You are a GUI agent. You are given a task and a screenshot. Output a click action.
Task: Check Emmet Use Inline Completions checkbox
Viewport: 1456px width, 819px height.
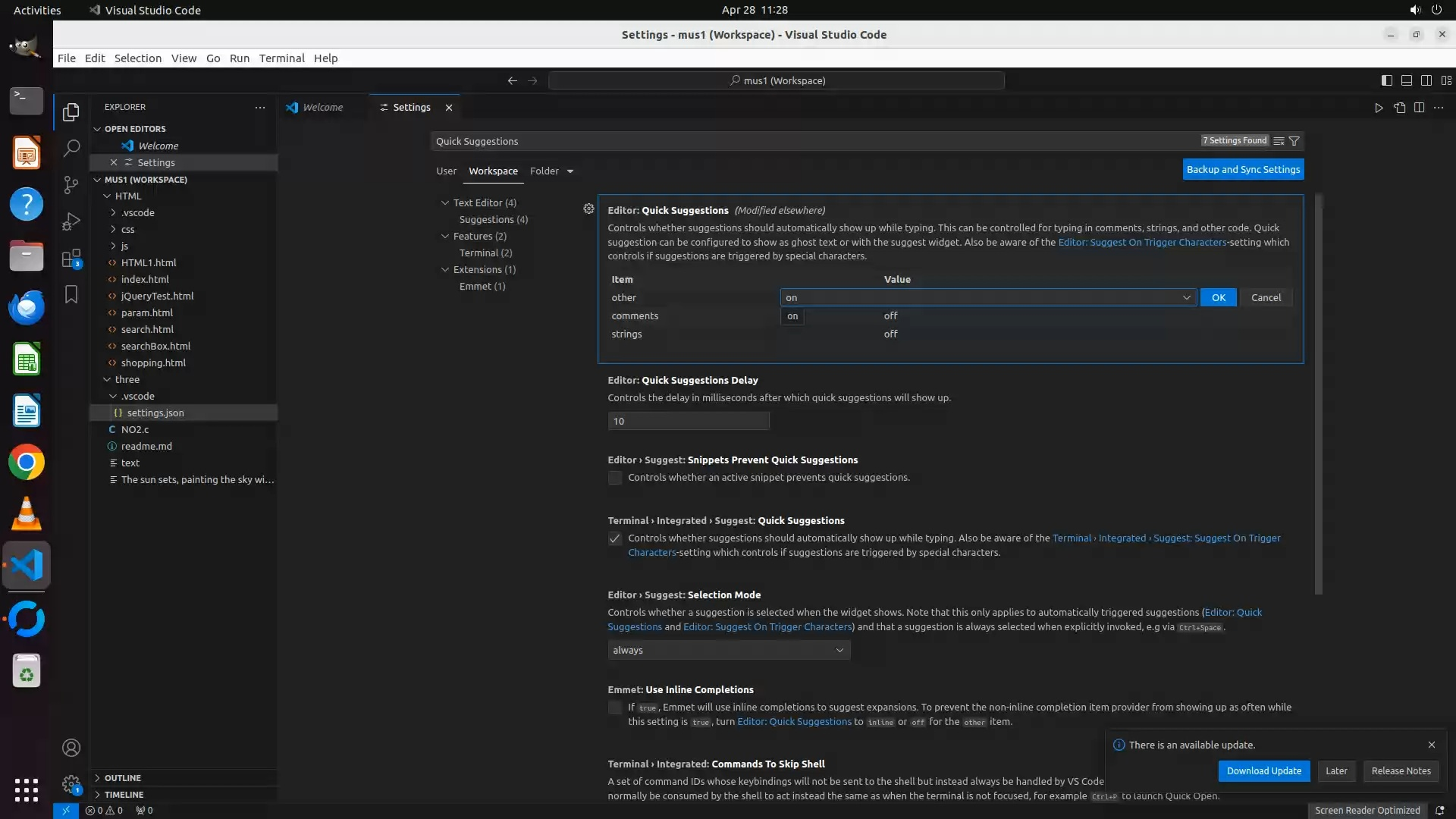point(615,708)
